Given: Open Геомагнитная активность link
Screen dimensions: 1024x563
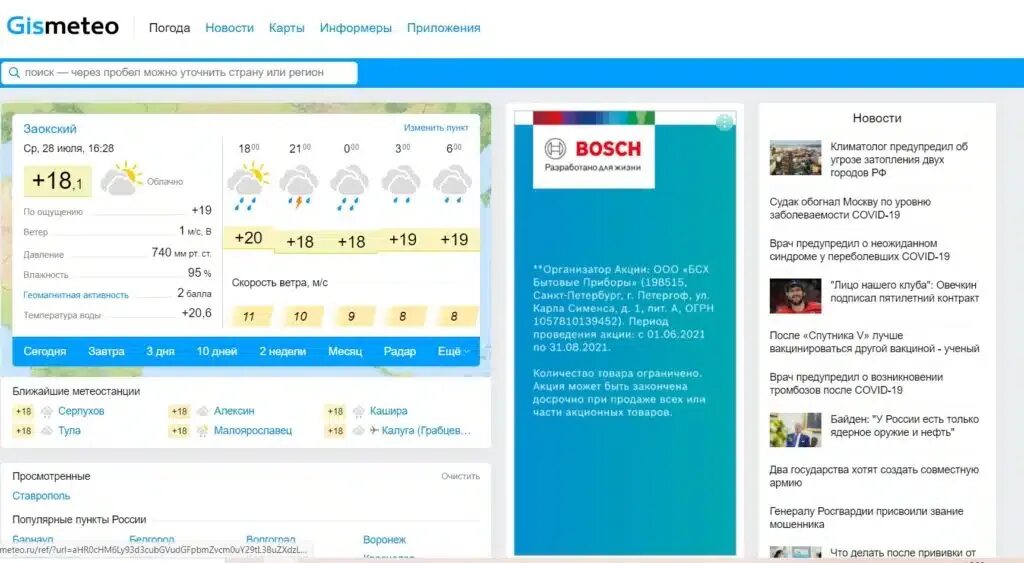Looking at the screenshot, I should pos(76,295).
